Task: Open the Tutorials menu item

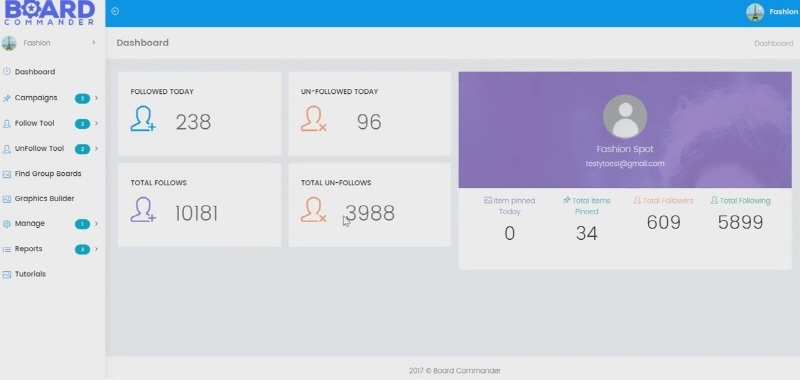Action: click(x=30, y=274)
